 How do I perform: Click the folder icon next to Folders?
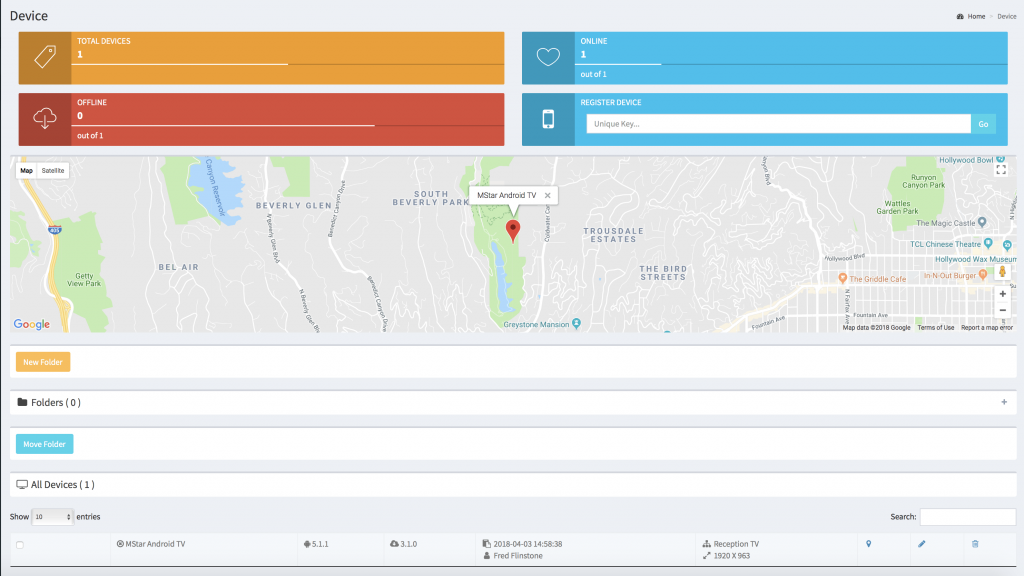(x=22, y=402)
